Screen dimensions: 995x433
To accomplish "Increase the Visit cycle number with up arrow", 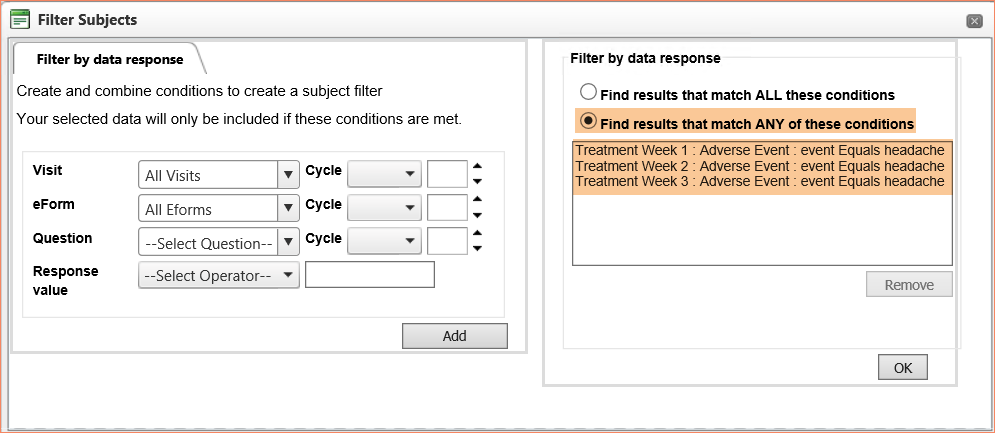I will point(478,166).
